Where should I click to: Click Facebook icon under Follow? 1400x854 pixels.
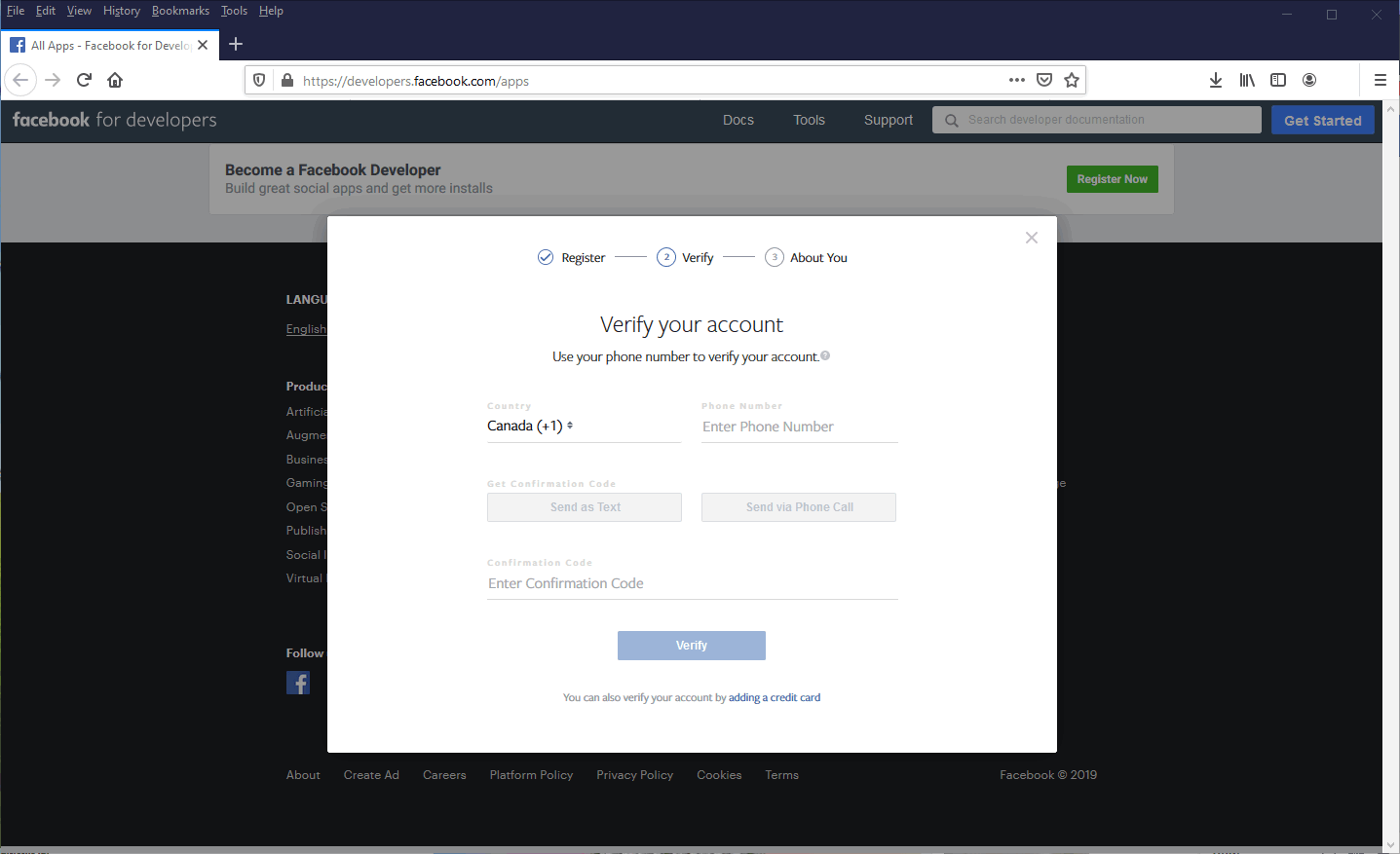click(298, 683)
